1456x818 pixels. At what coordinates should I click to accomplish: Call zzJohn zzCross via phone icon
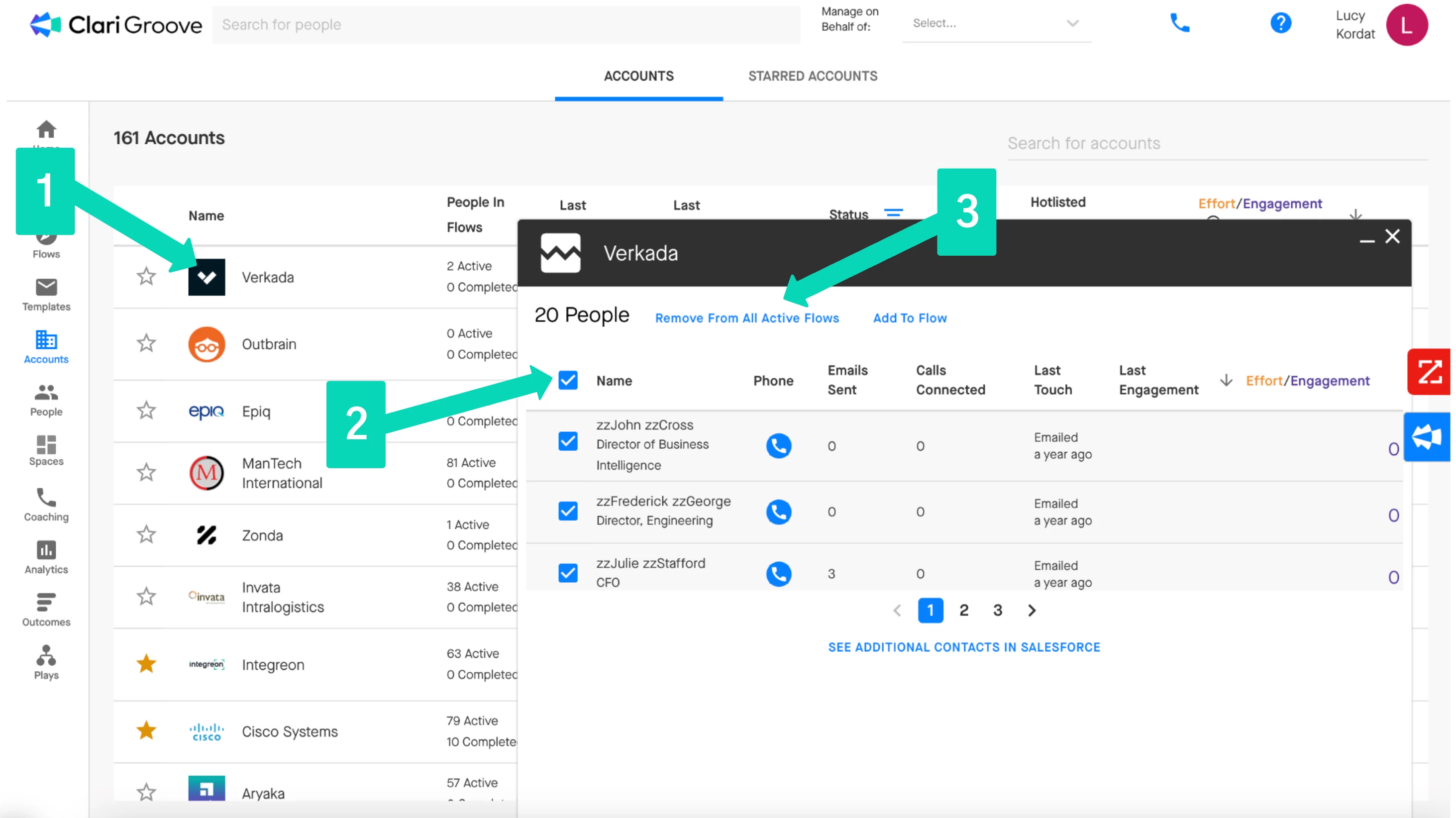tap(778, 446)
